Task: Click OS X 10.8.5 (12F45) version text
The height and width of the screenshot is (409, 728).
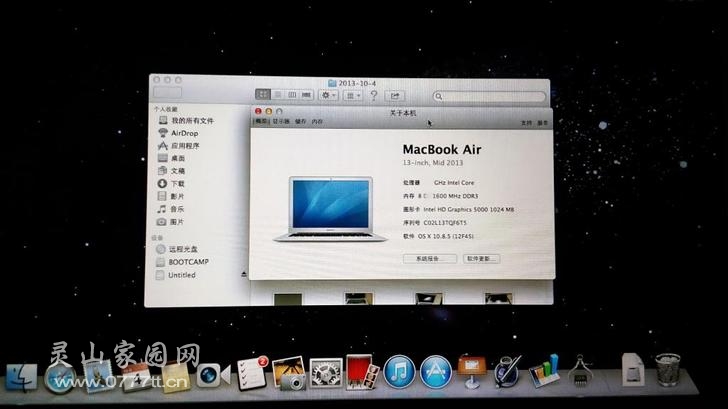Action: coord(446,236)
